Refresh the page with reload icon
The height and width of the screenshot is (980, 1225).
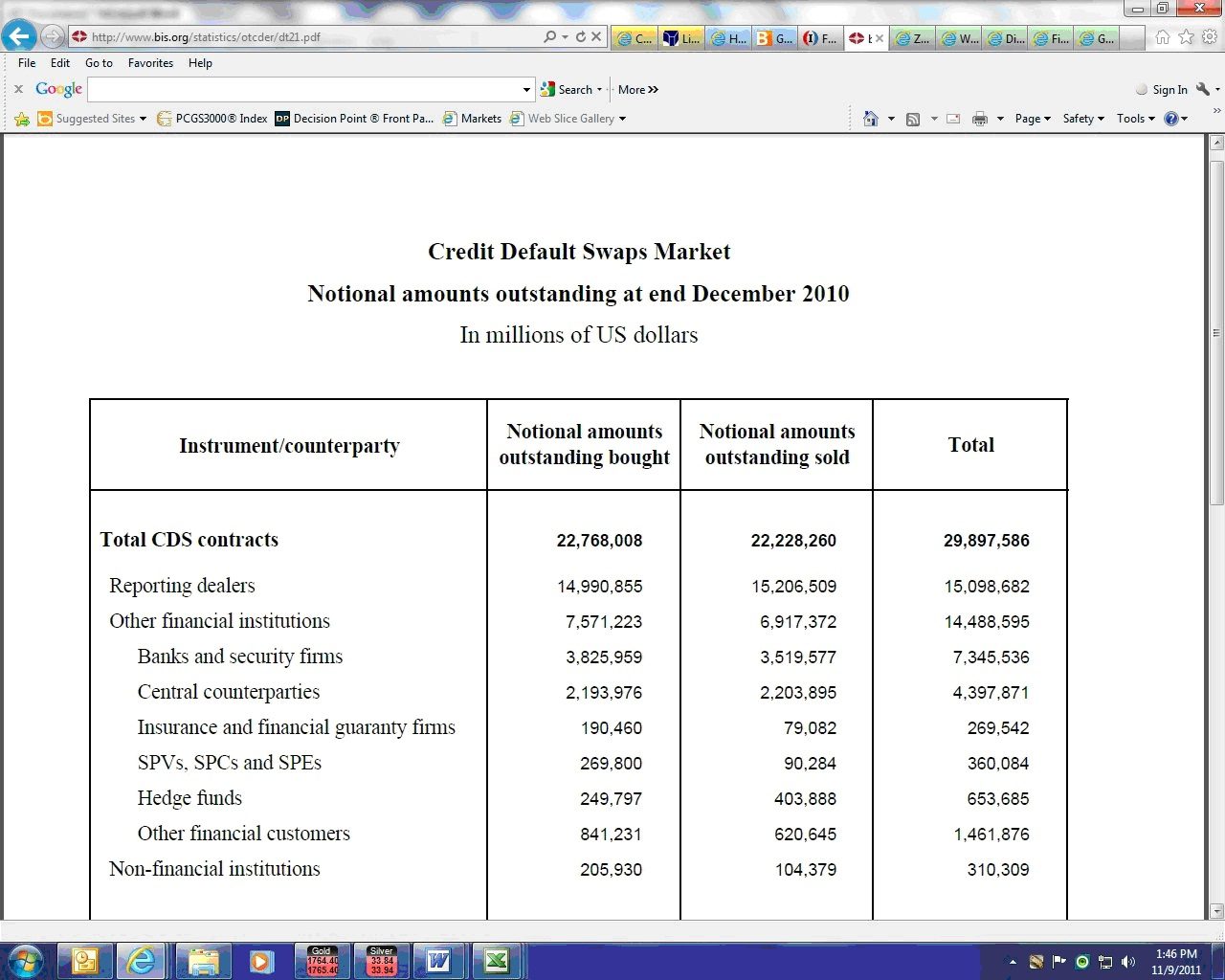[x=580, y=36]
